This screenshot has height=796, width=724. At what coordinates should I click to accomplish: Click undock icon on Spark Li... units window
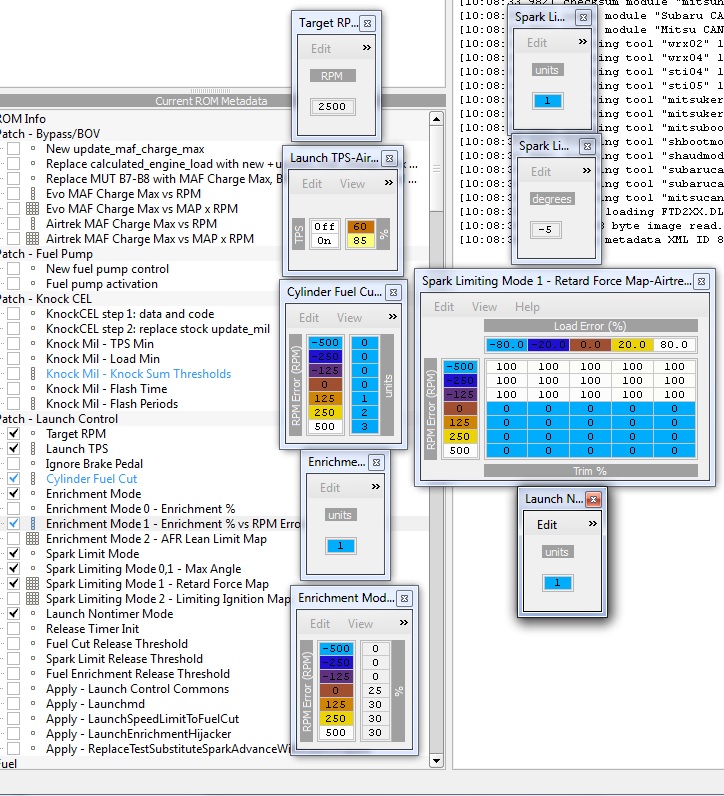(x=583, y=18)
